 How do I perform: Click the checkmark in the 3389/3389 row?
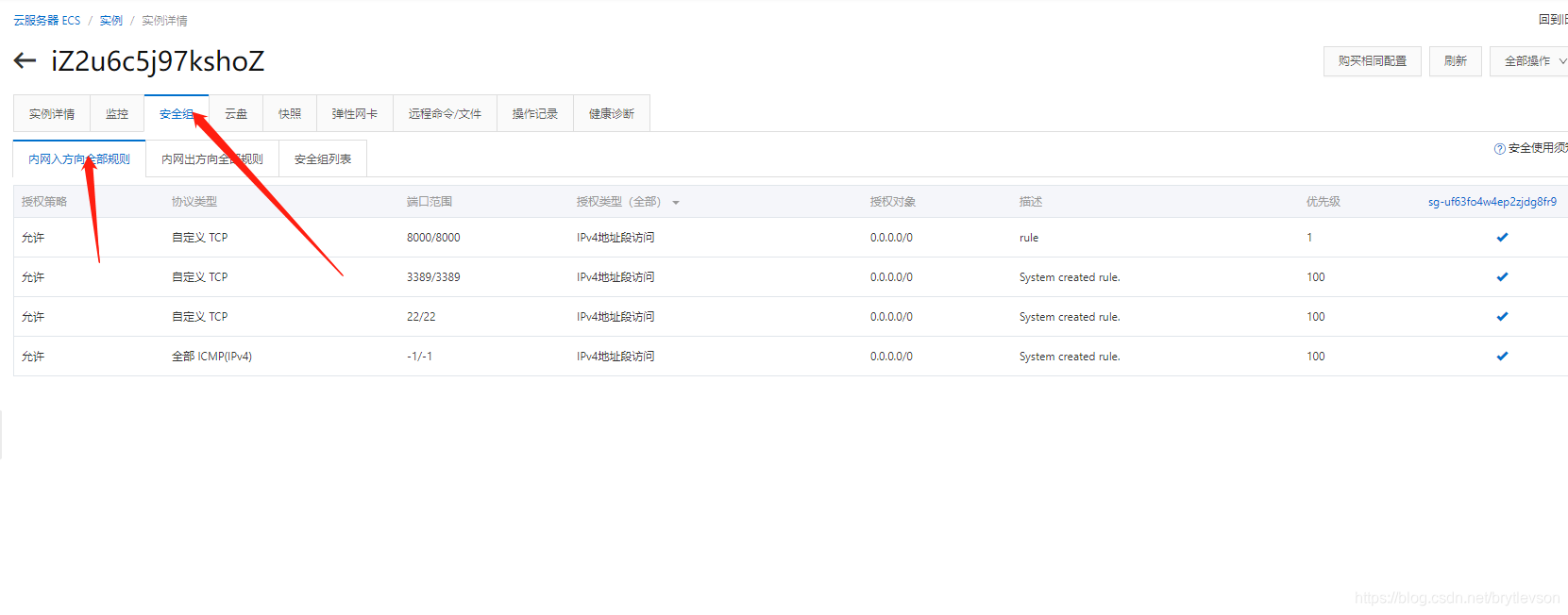1502,277
